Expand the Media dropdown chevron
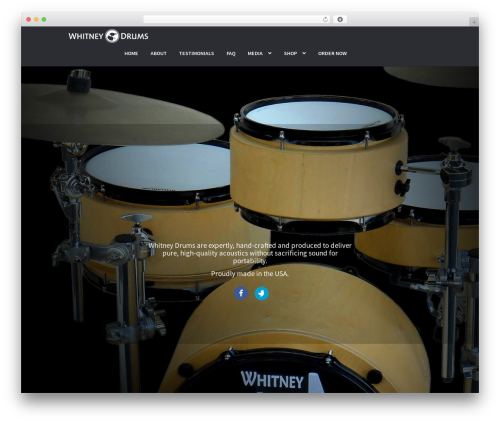Screen dimensions: 500x423 [270, 53]
